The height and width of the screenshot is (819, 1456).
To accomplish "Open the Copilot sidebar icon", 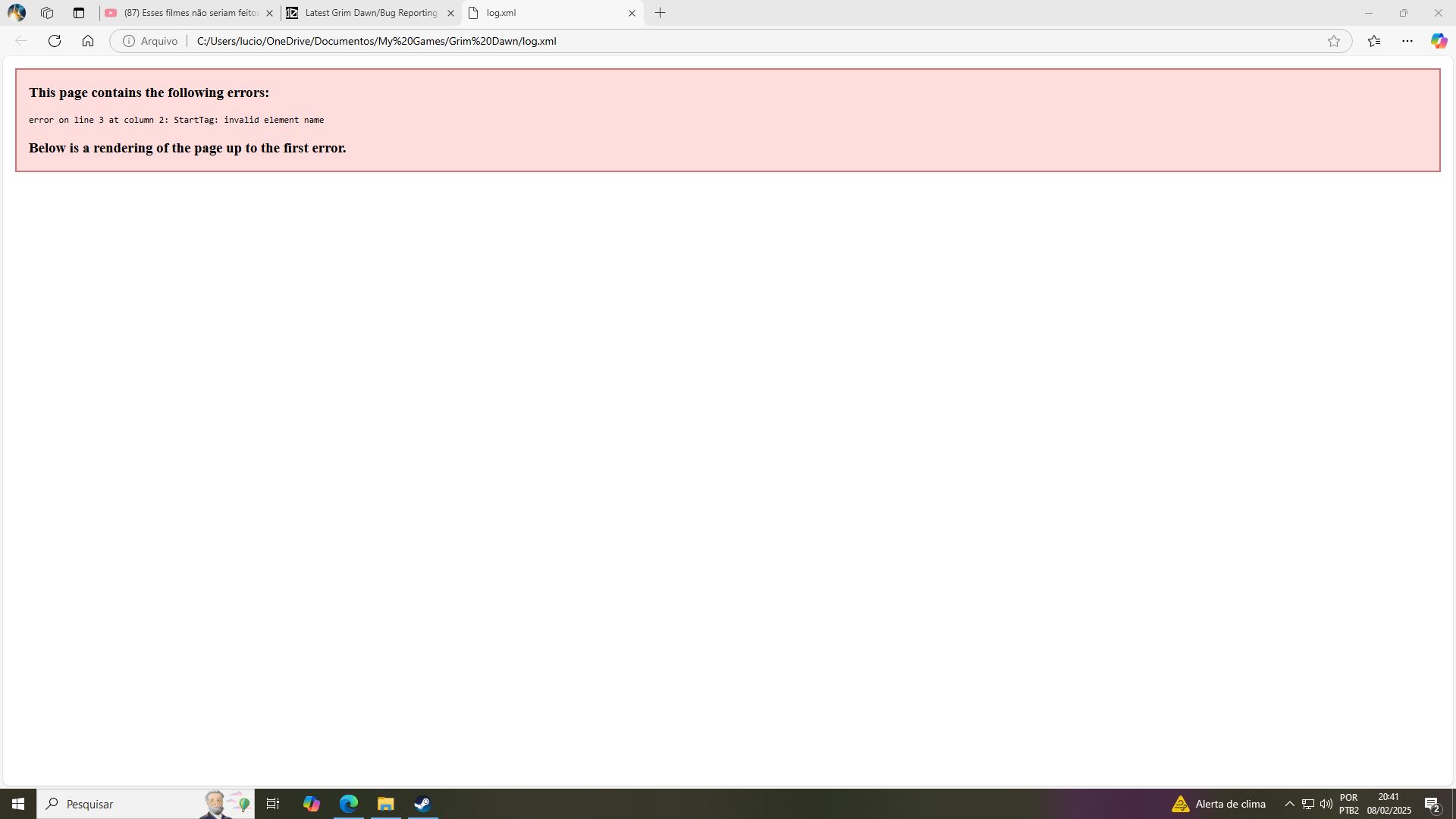I will (1439, 41).
